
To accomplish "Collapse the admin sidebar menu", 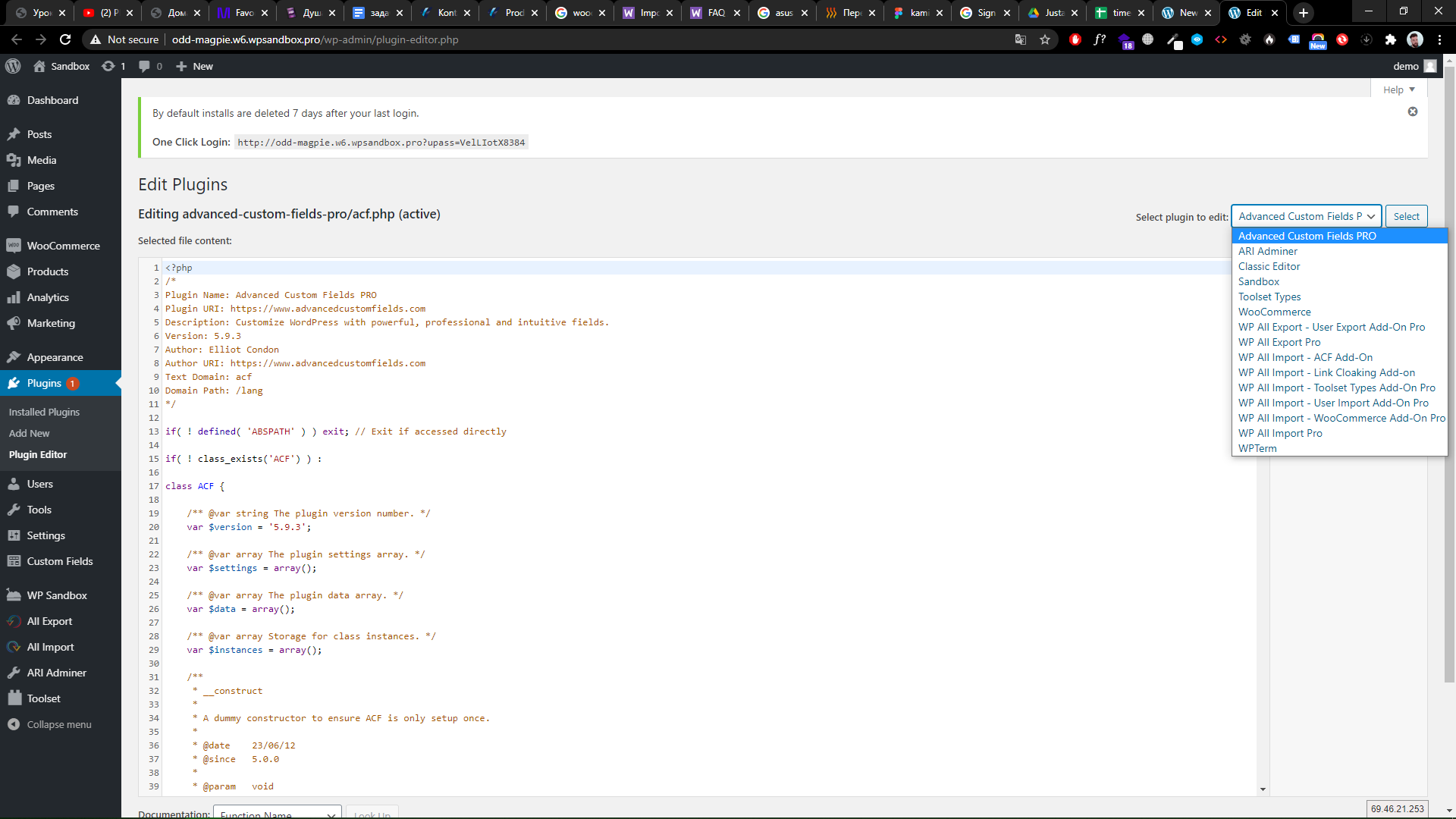I will tap(50, 724).
